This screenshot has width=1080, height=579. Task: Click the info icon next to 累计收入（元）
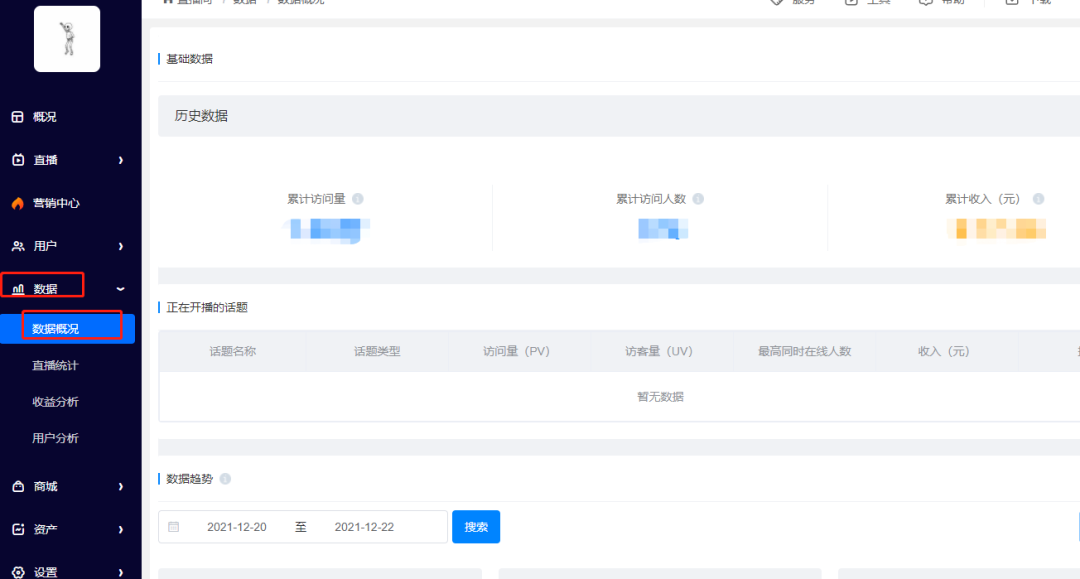click(1039, 199)
